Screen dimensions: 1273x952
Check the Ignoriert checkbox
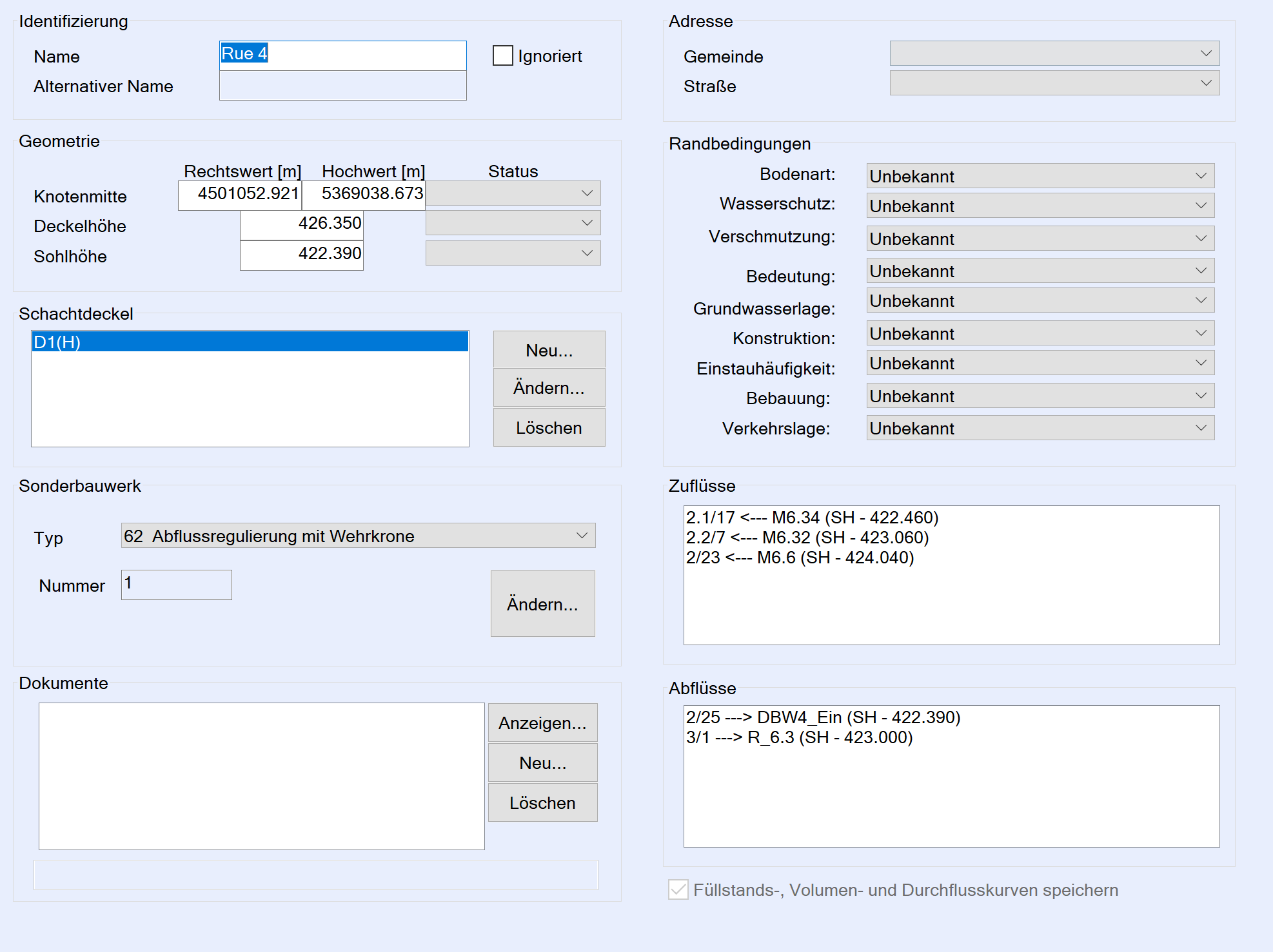pos(503,55)
